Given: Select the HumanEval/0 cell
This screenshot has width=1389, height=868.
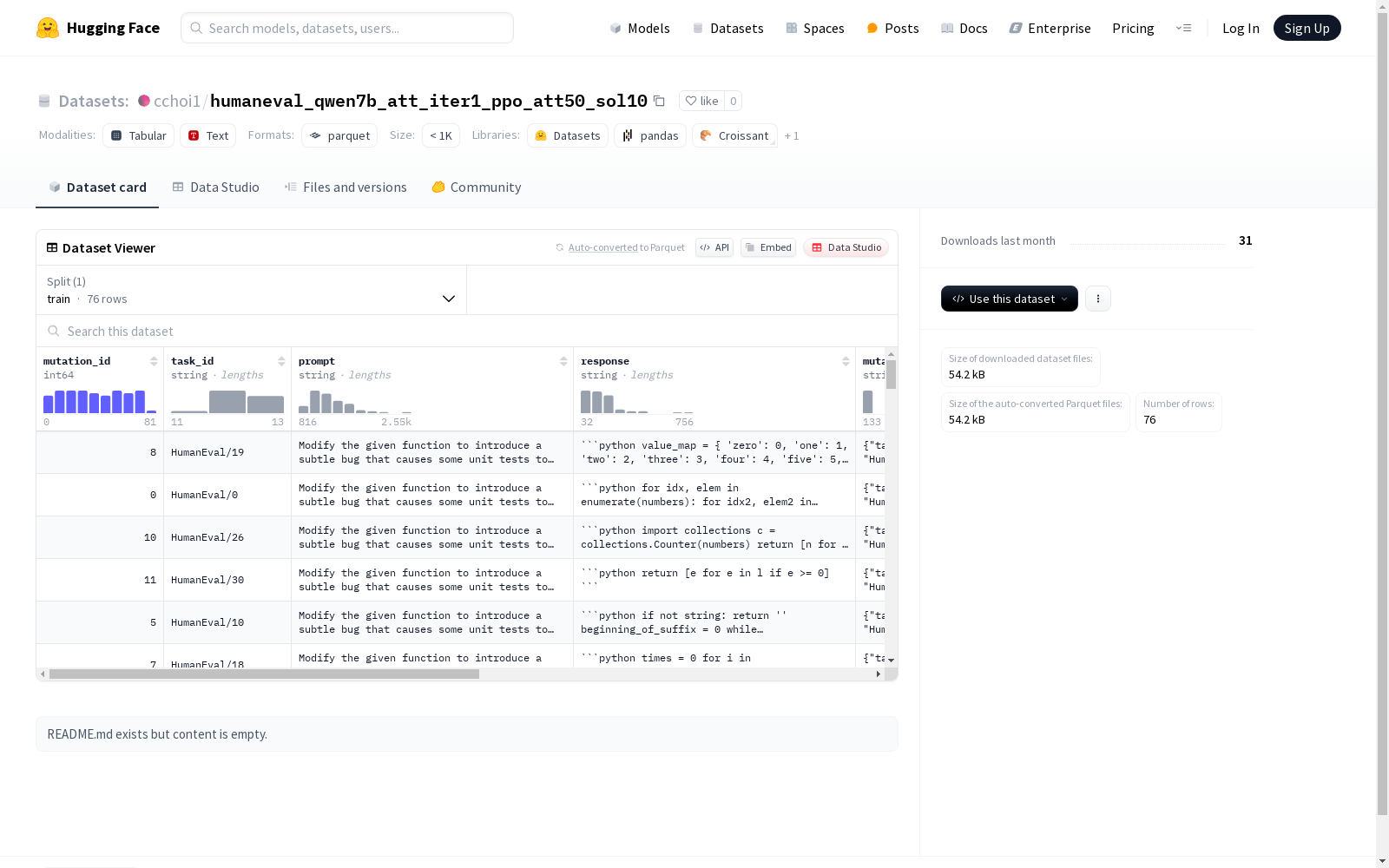Looking at the screenshot, I should [227, 495].
